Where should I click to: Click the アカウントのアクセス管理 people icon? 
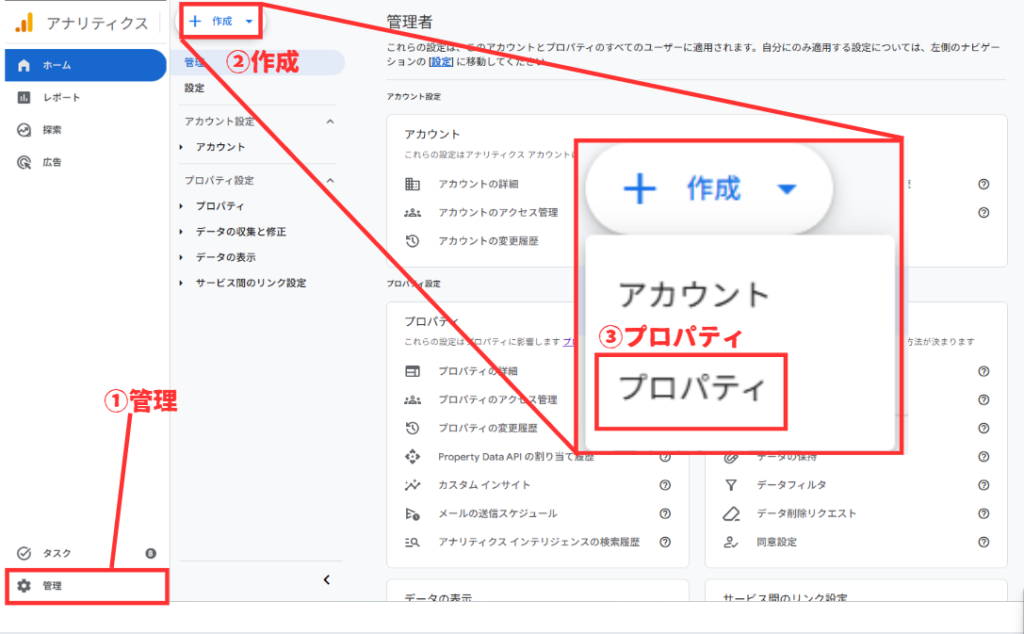(x=412, y=212)
